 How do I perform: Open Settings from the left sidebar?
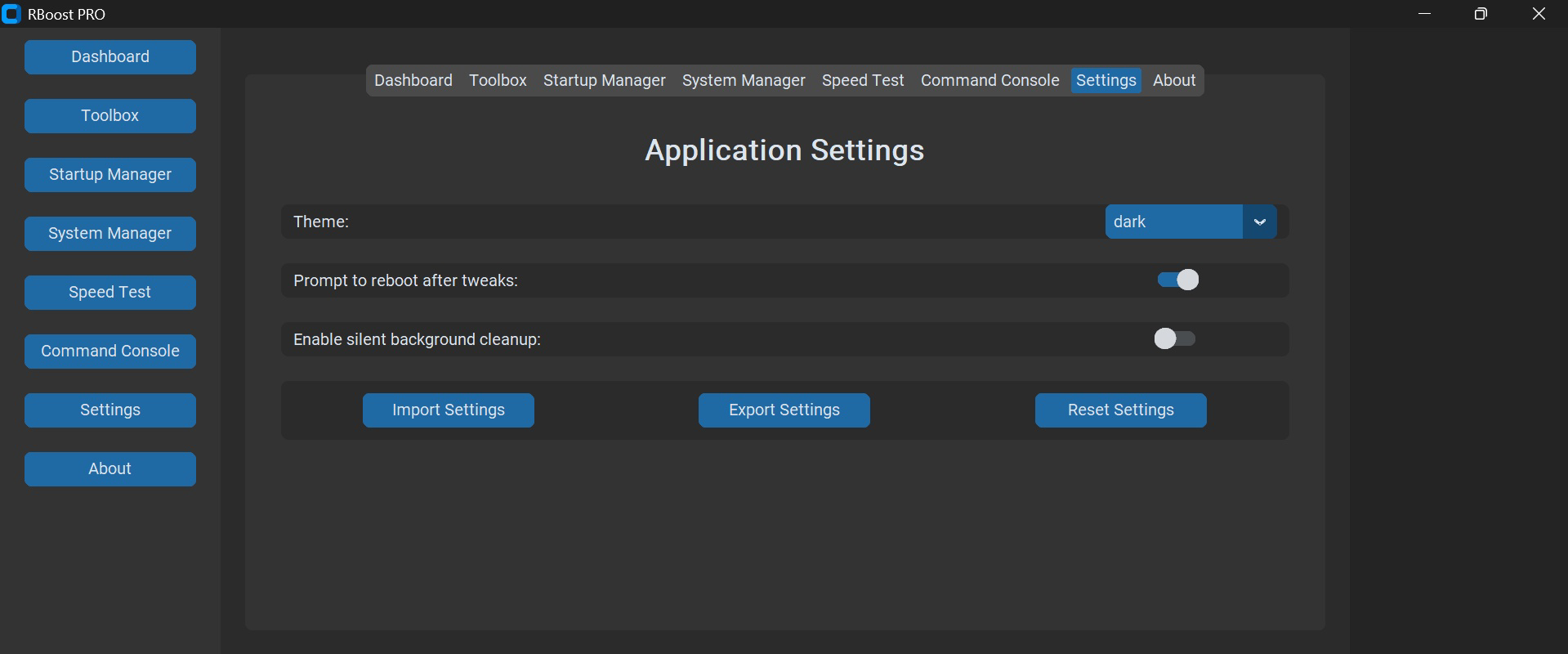click(110, 410)
